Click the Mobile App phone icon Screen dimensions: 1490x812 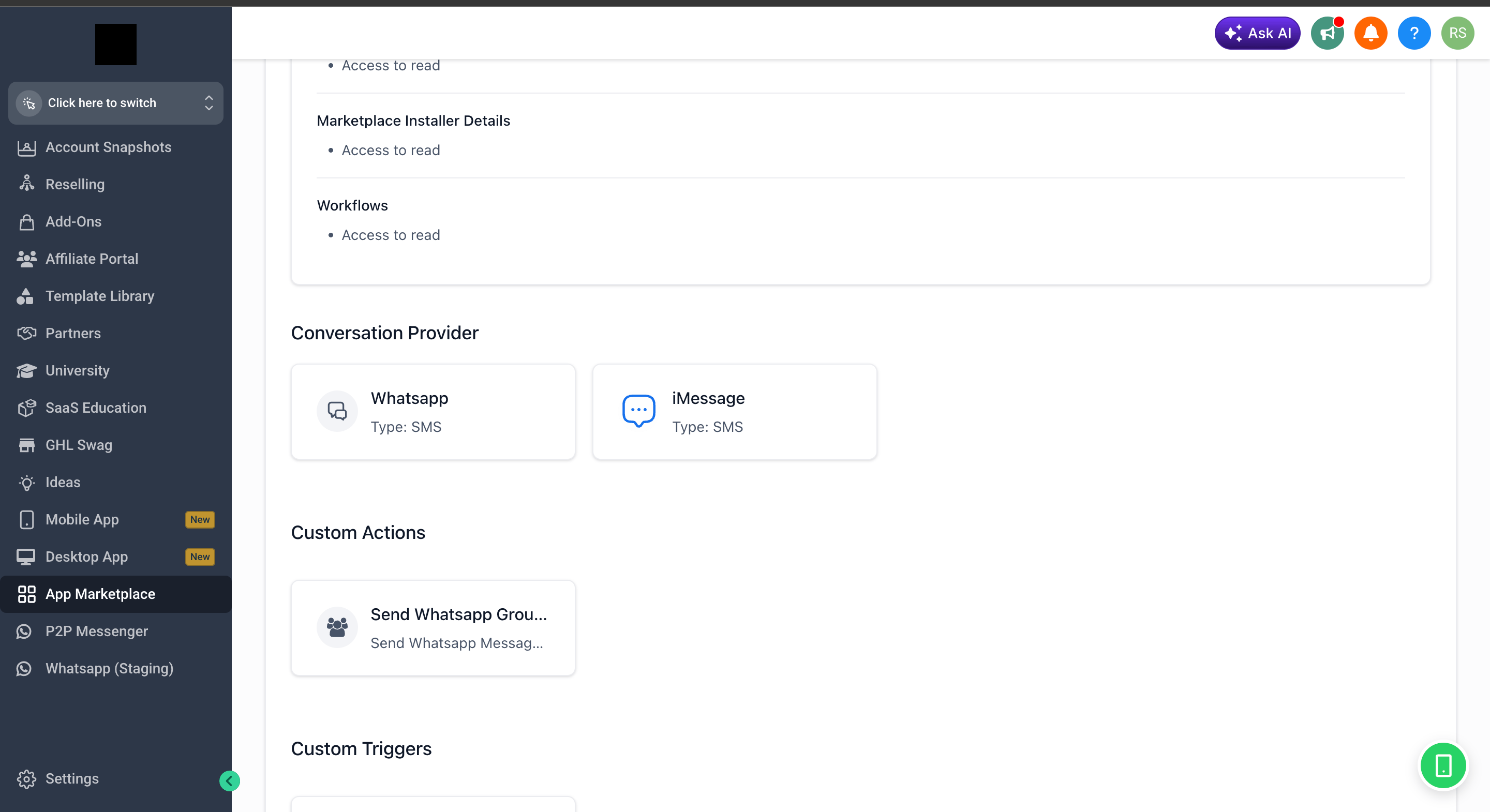(x=26, y=520)
